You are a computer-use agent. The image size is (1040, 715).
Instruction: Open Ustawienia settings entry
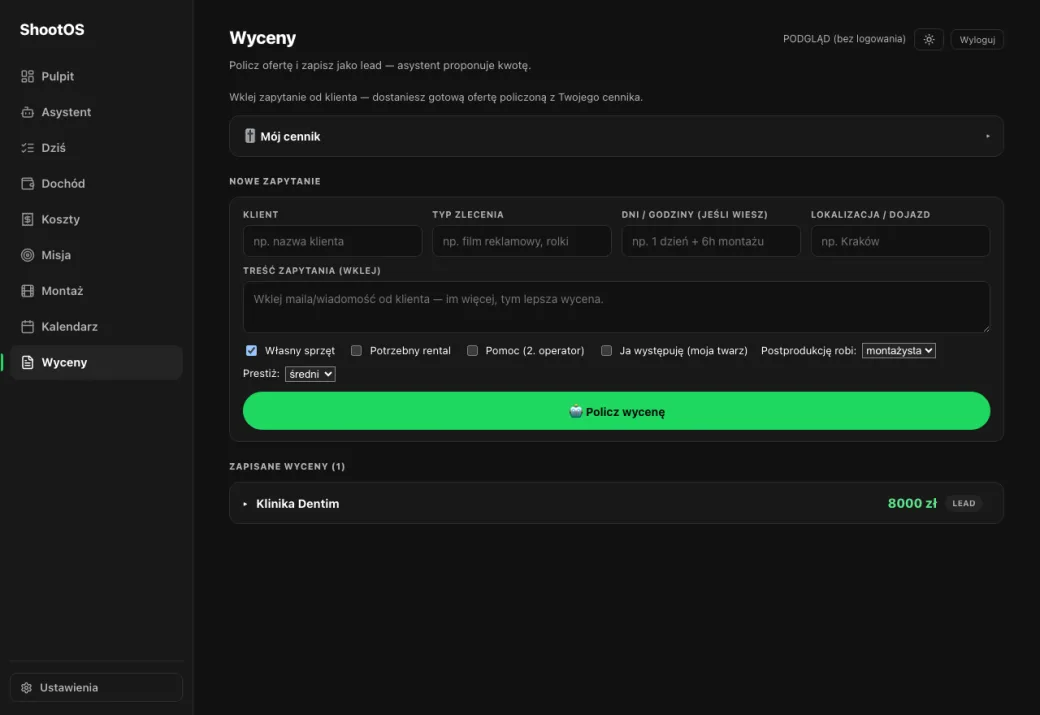click(x=96, y=688)
